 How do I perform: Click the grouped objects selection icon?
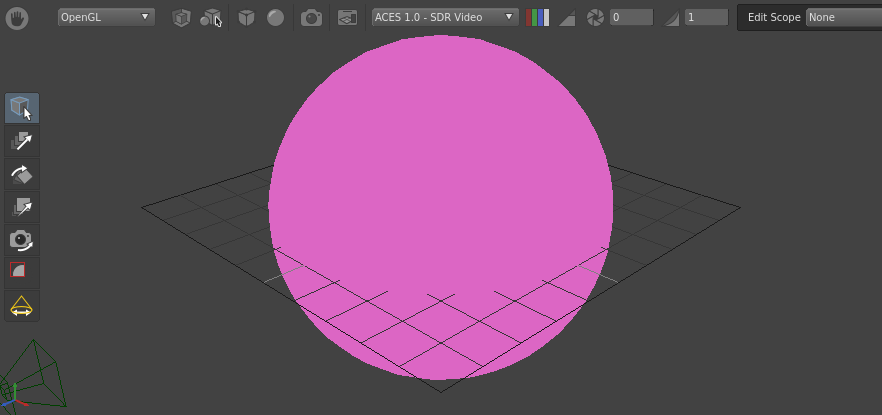click(210, 18)
